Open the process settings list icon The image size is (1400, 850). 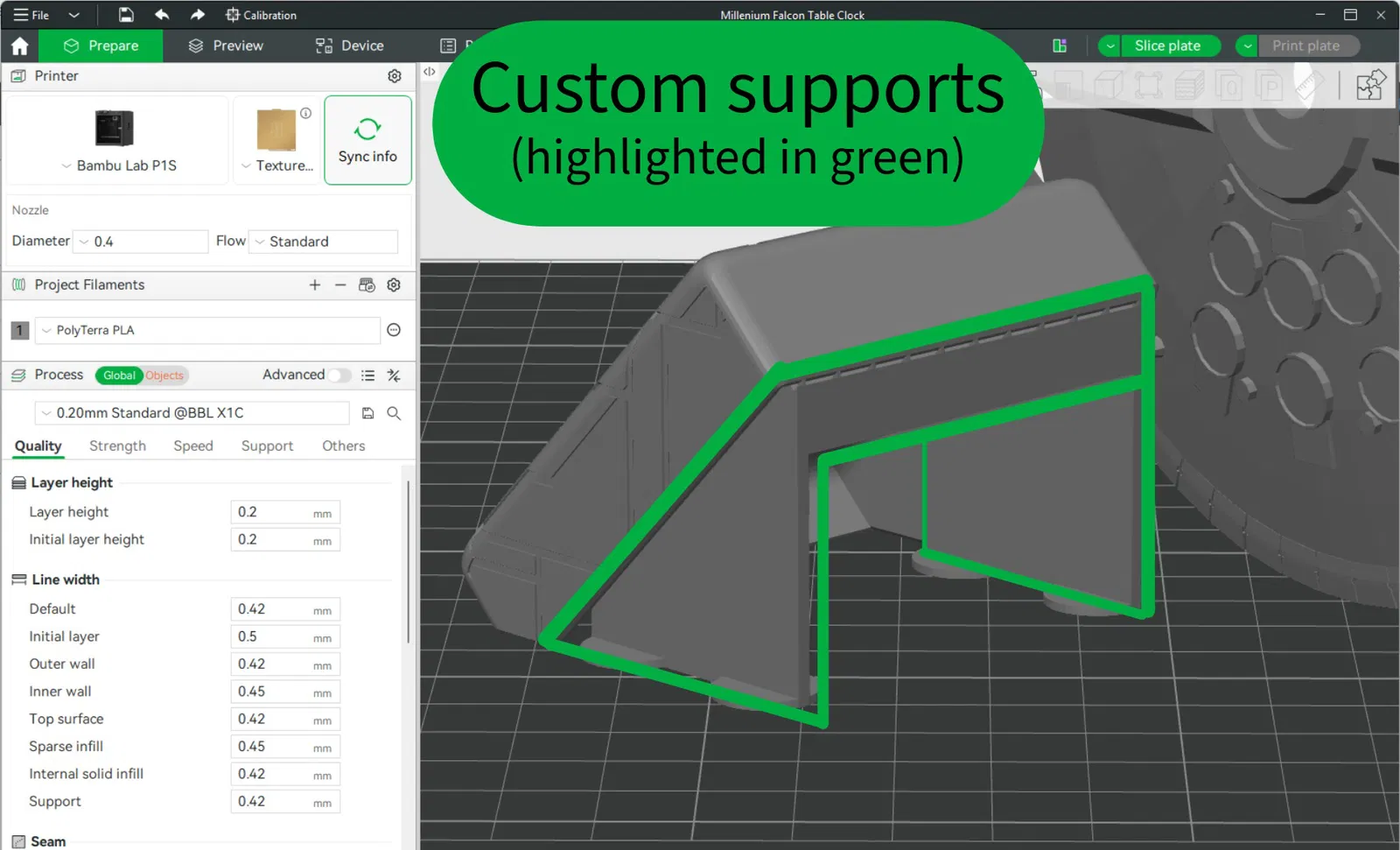[367, 376]
